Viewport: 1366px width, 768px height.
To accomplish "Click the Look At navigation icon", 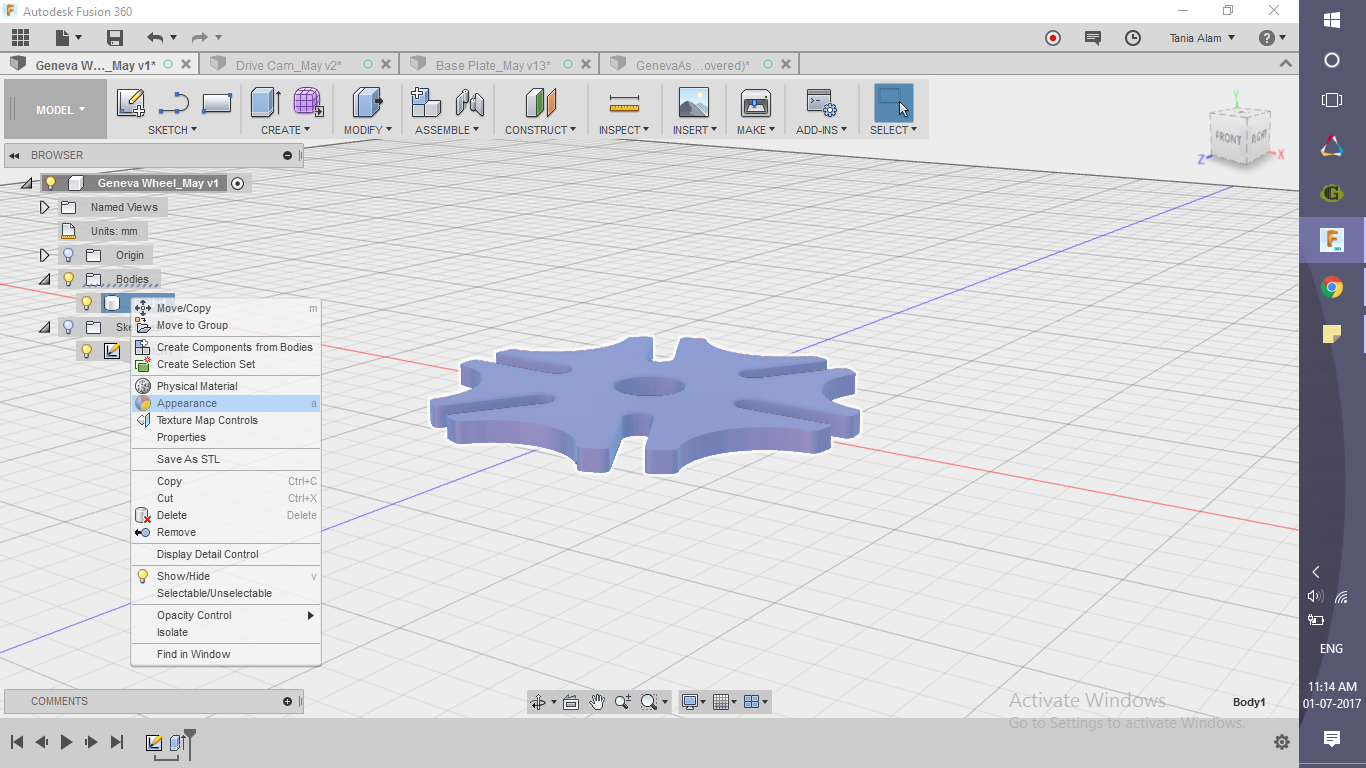I will pyautogui.click(x=571, y=702).
